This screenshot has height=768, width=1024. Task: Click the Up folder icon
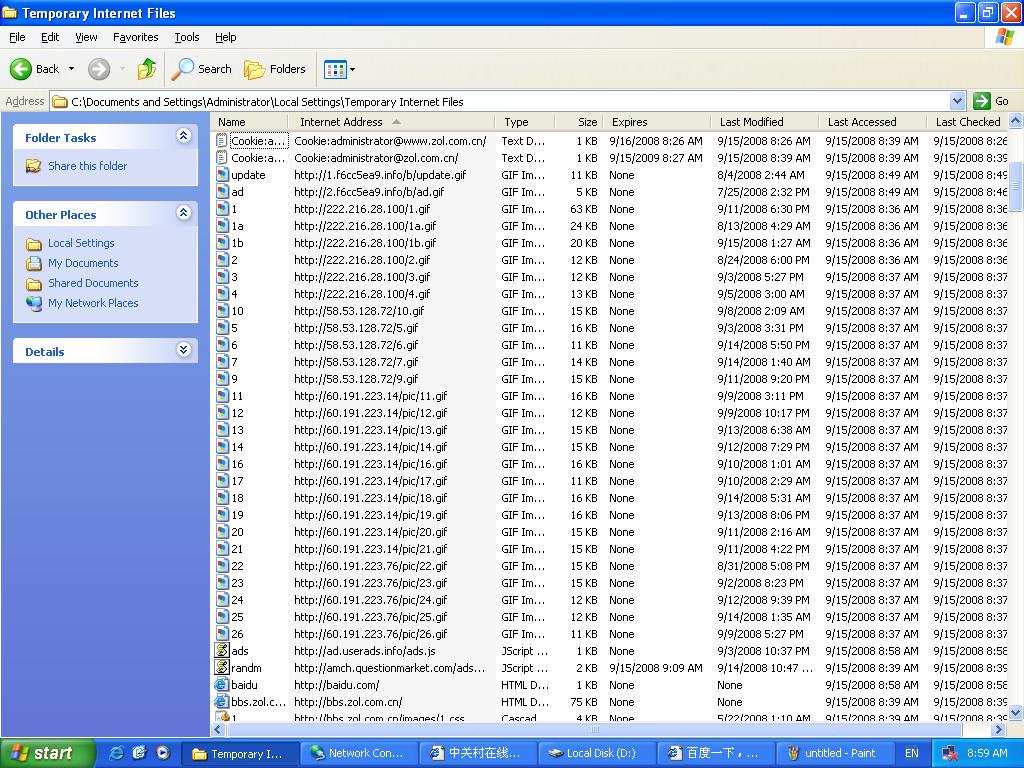[x=147, y=69]
